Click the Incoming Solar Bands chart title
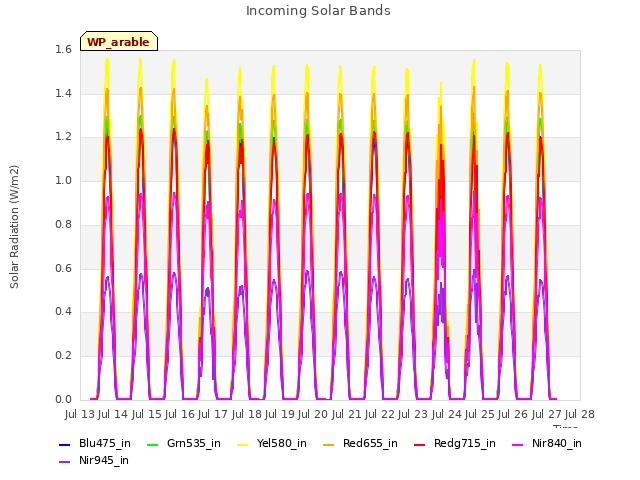 click(x=318, y=11)
